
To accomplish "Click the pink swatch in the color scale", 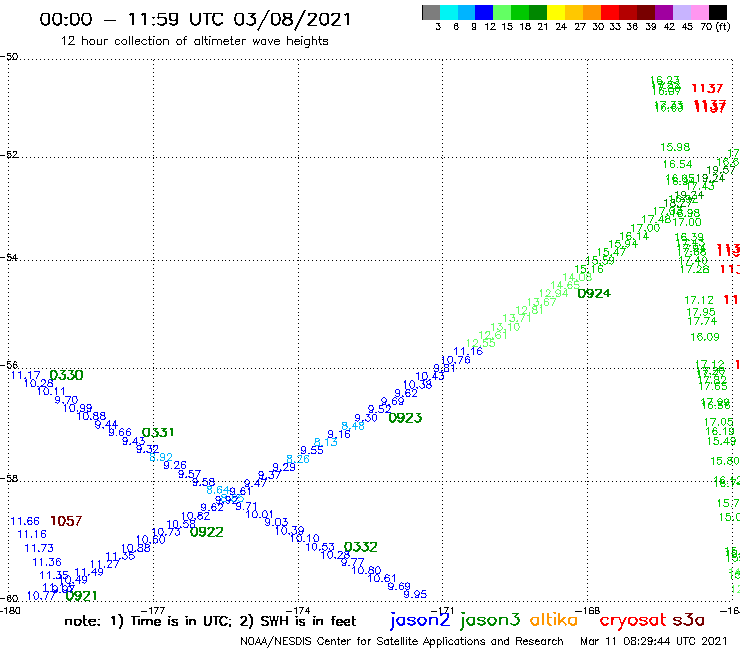I will point(699,12).
